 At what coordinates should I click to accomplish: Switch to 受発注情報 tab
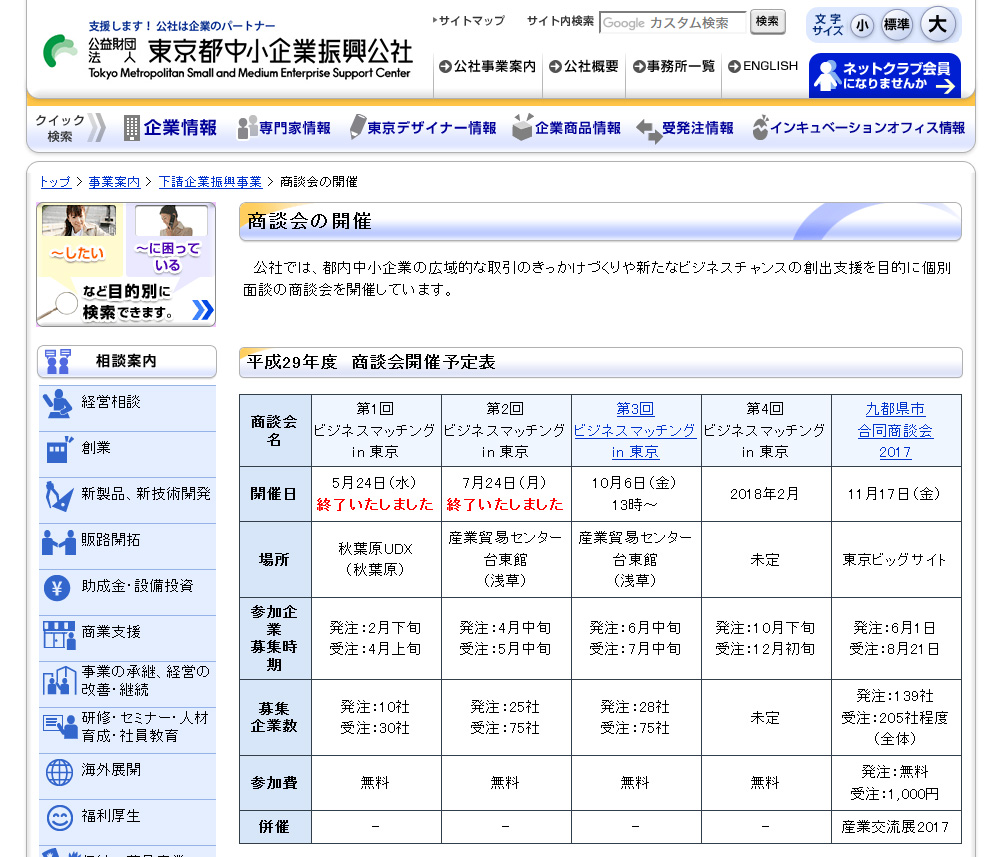(x=686, y=128)
